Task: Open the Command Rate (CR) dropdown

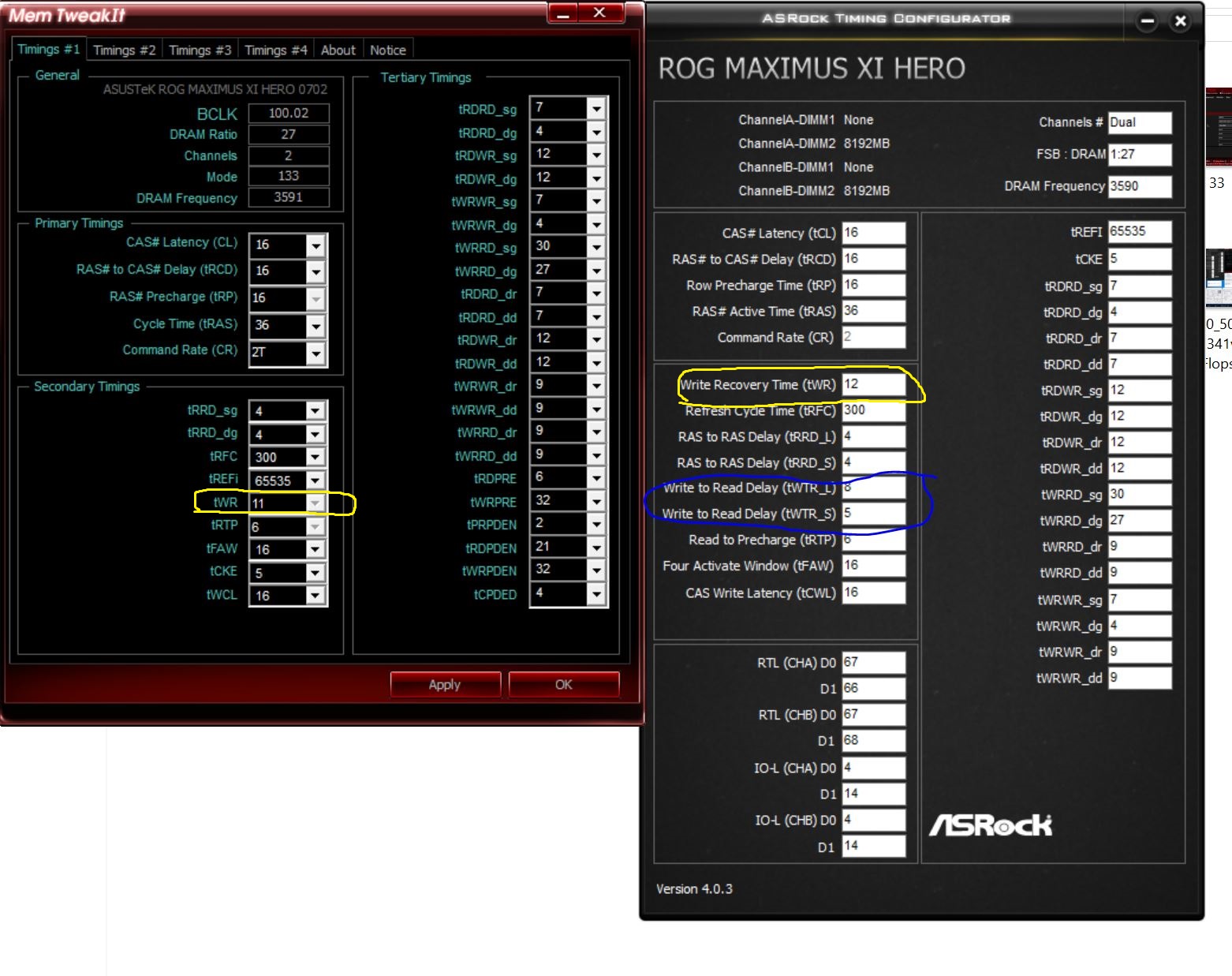Action: pyautogui.click(x=315, y=353)
